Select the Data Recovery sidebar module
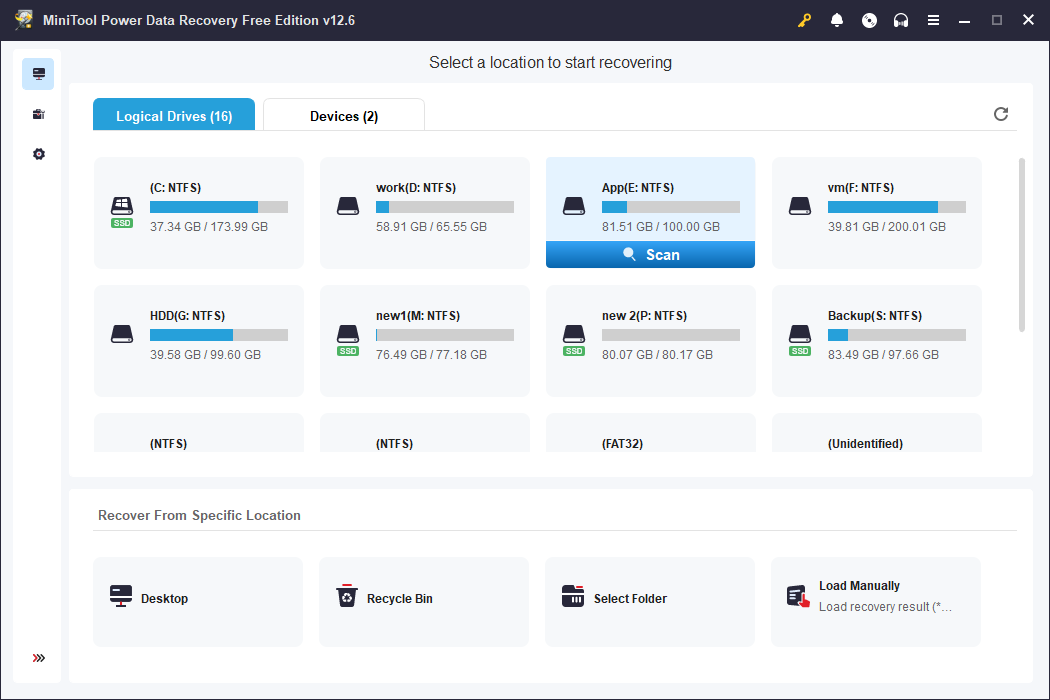 tap(38, 74)
